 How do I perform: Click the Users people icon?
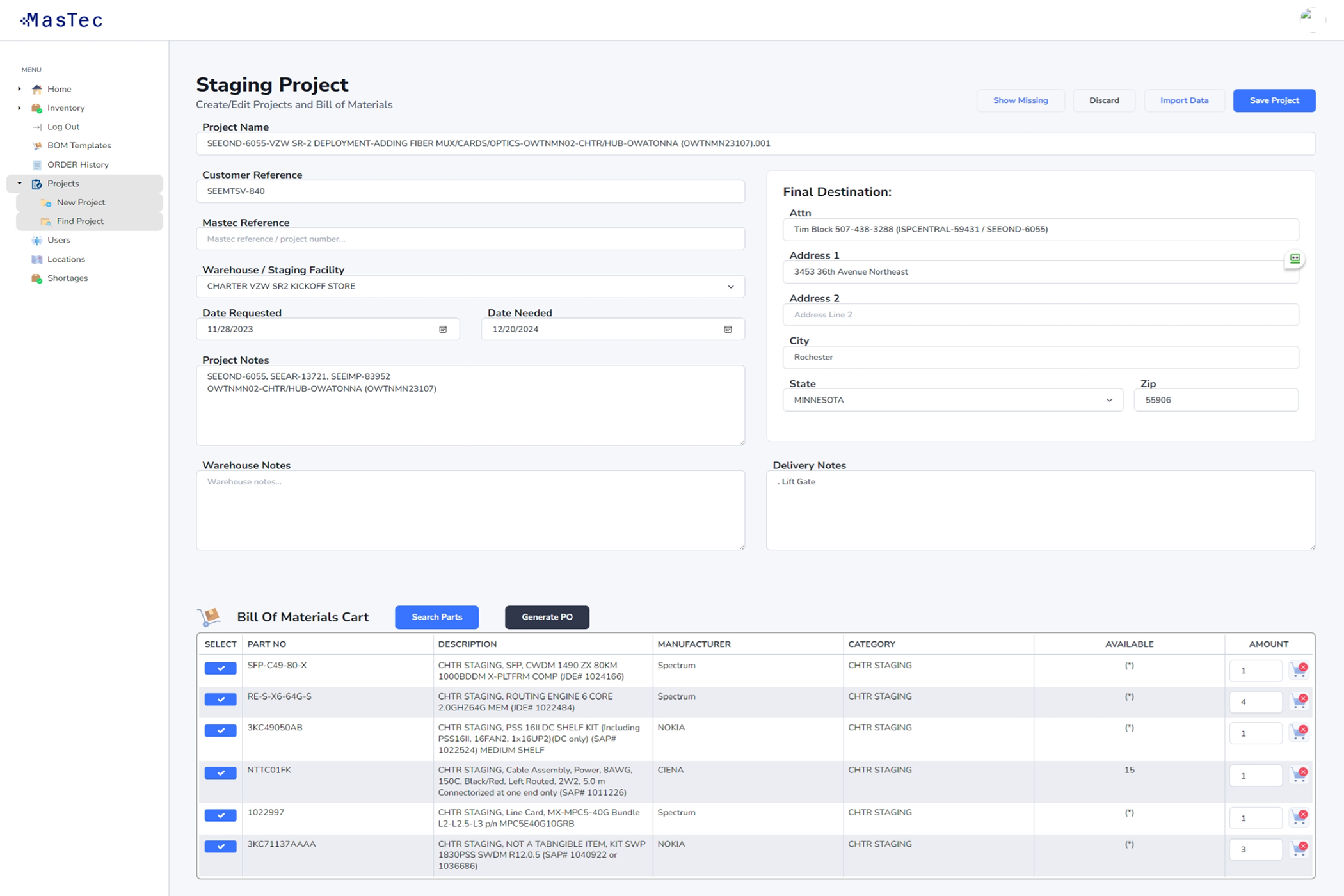[37, 240]
